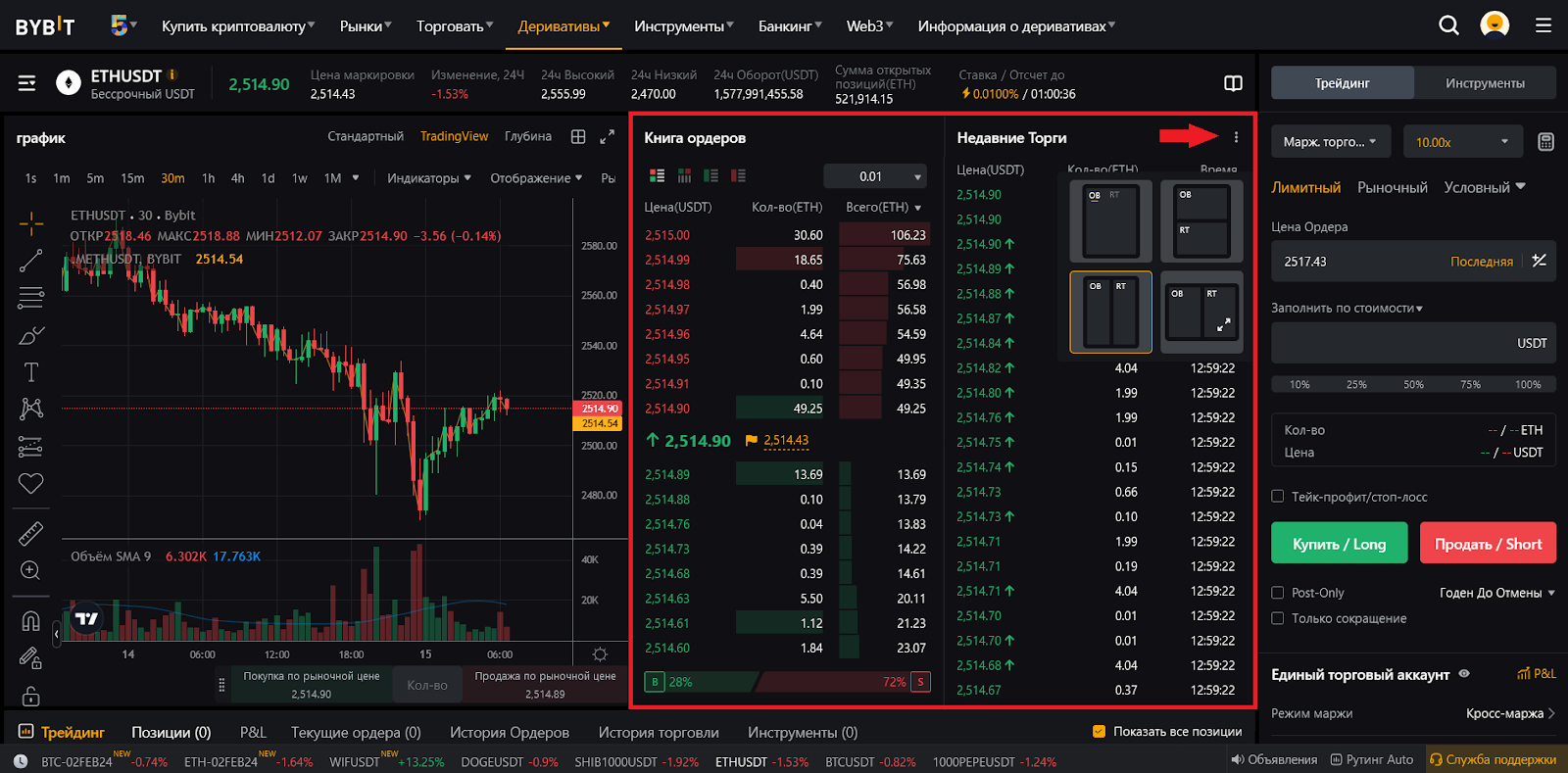Screen dimensions: 1568x773
Task: Set the amount slider to 50%
Action: tap(1413, 384)
